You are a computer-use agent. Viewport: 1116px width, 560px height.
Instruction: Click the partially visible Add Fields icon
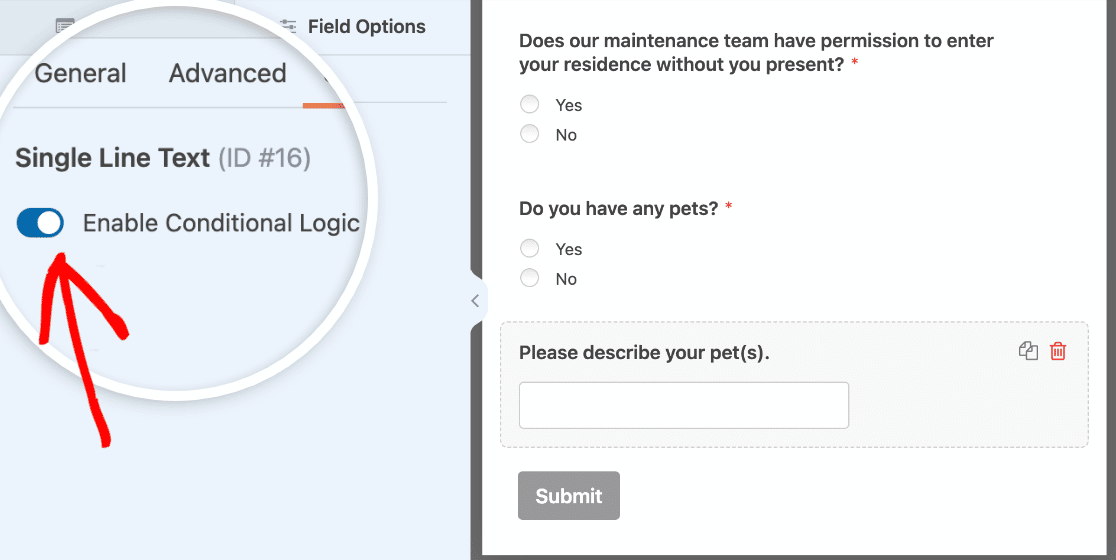(x=65, y=27)
